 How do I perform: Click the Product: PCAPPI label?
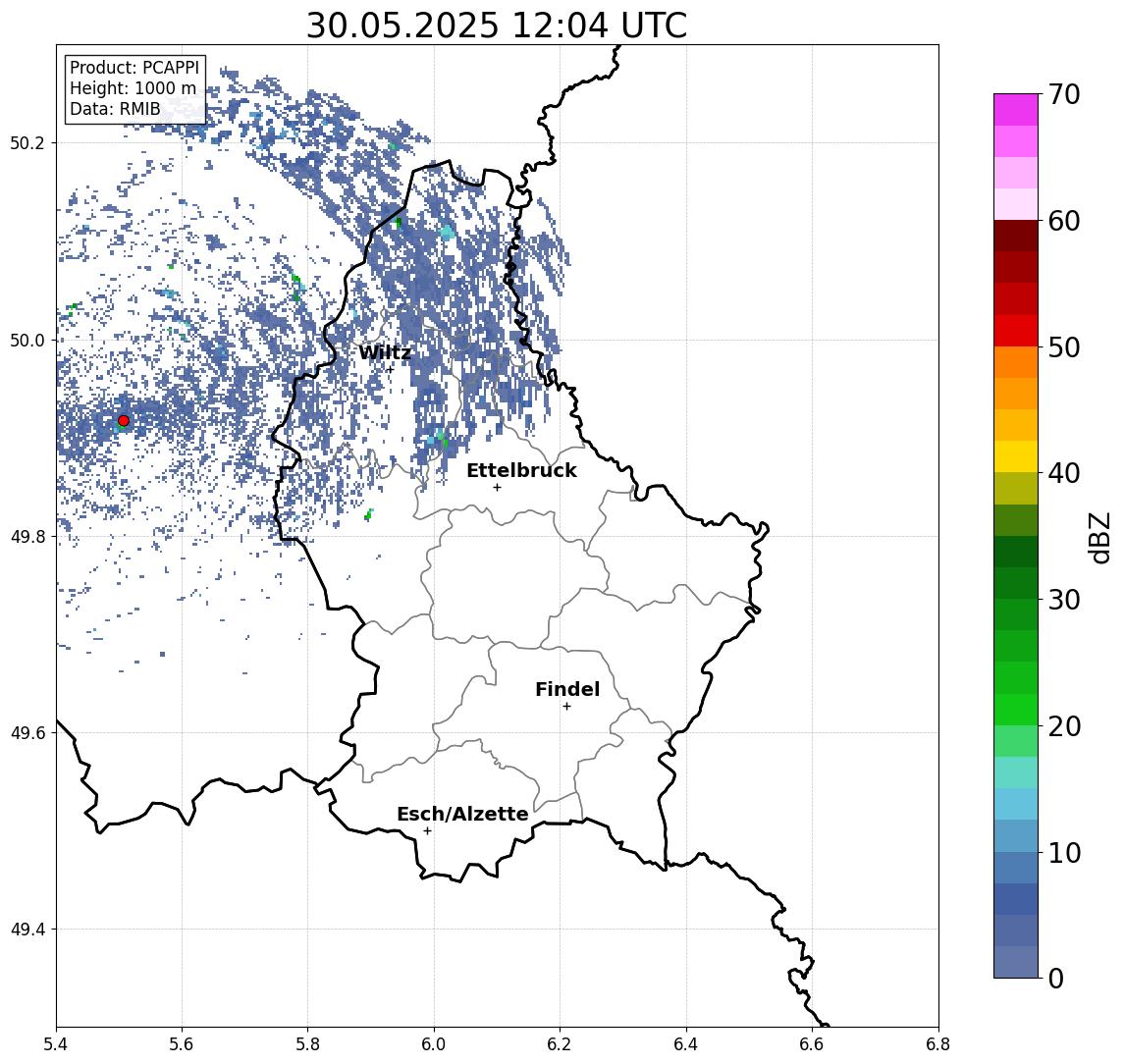[134, 68]
